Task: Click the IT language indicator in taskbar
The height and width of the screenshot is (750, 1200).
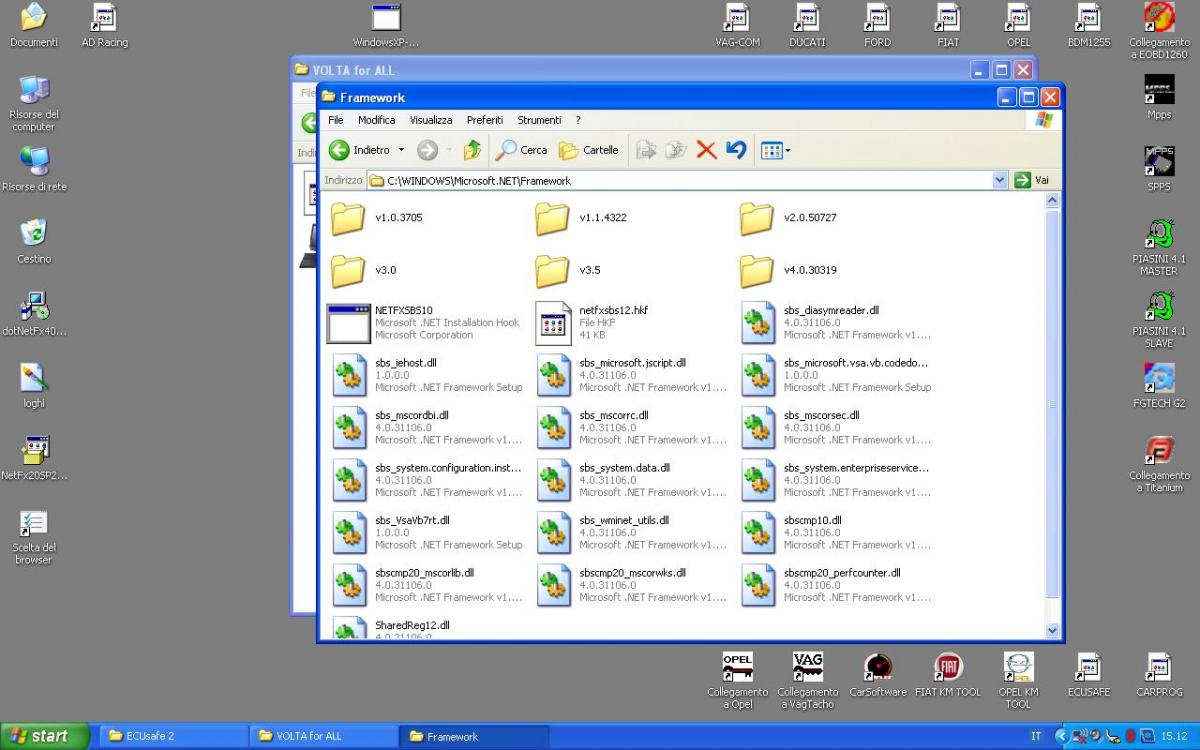Action: point(1035,736)
